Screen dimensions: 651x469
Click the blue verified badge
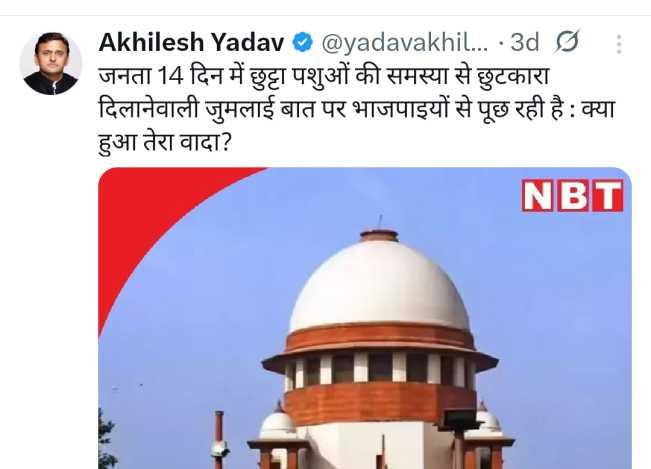pyautogui.click(x=303, y=42)
